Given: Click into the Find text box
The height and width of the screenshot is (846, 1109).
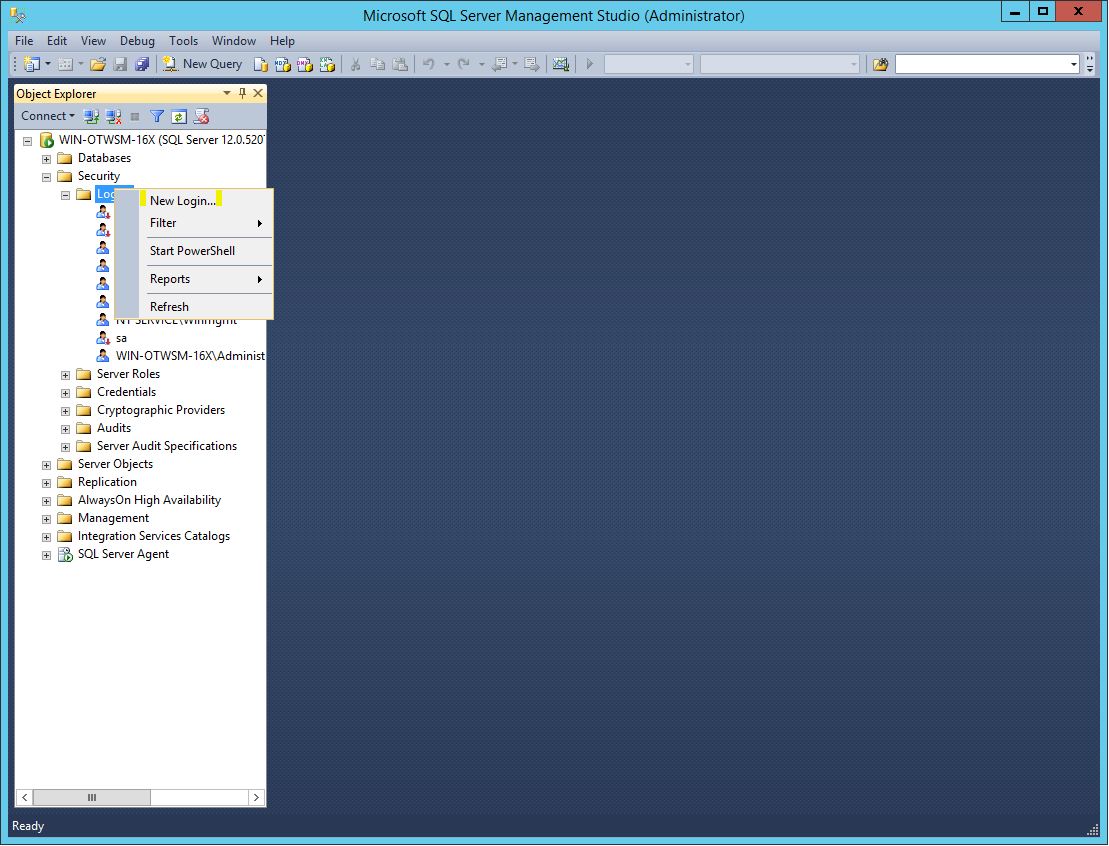Looking at the screenshot, I should [982, 64].
